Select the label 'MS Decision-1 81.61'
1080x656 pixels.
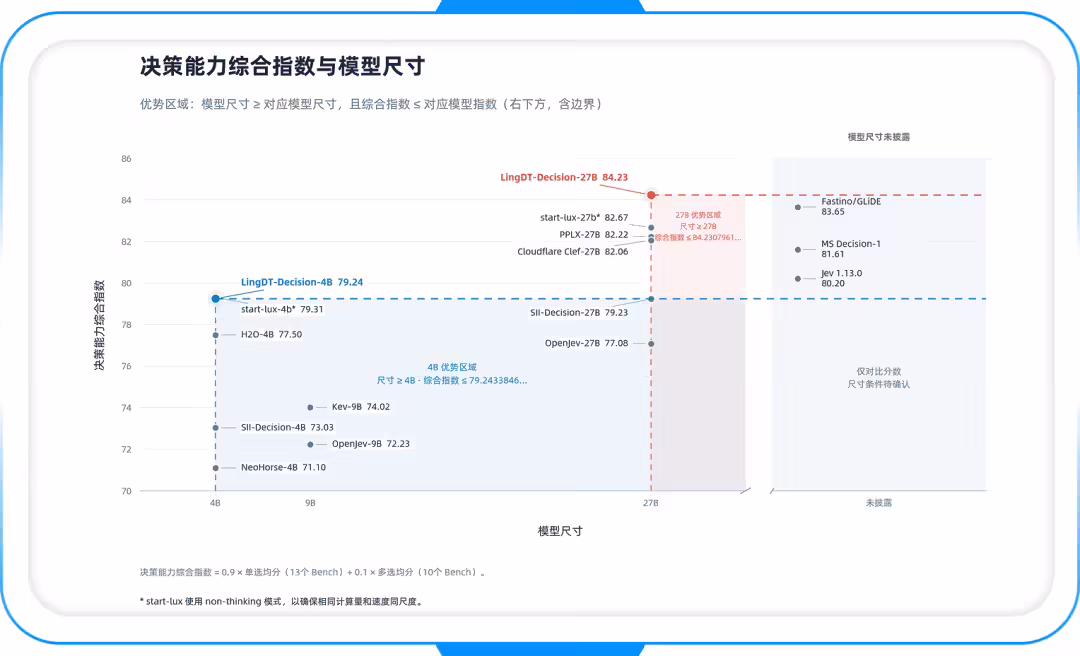coord(851,249)
